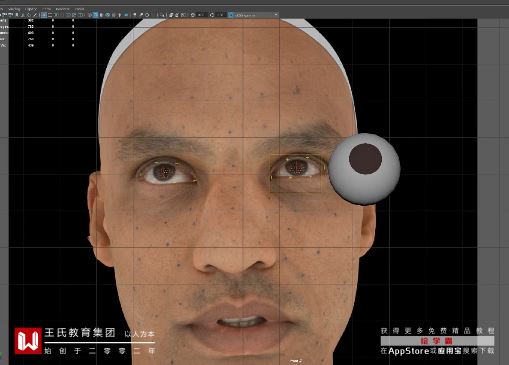509x365 pixels.
Task: Open the Renderer panel menu
Action: [x=62, y=9]
